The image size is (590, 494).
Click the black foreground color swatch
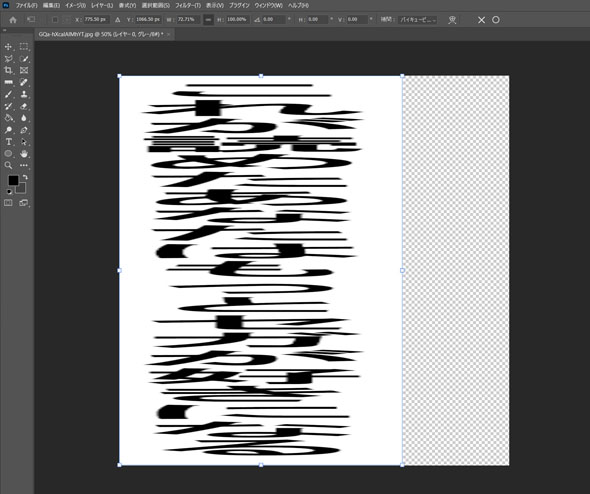pos(13,181)
